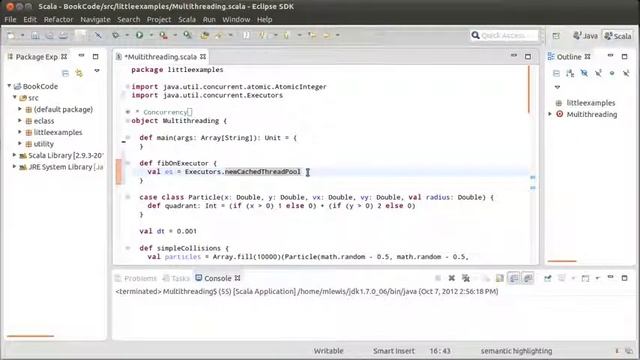
Task: Click Writable status bar entry
Action: (x=329, y=351)
